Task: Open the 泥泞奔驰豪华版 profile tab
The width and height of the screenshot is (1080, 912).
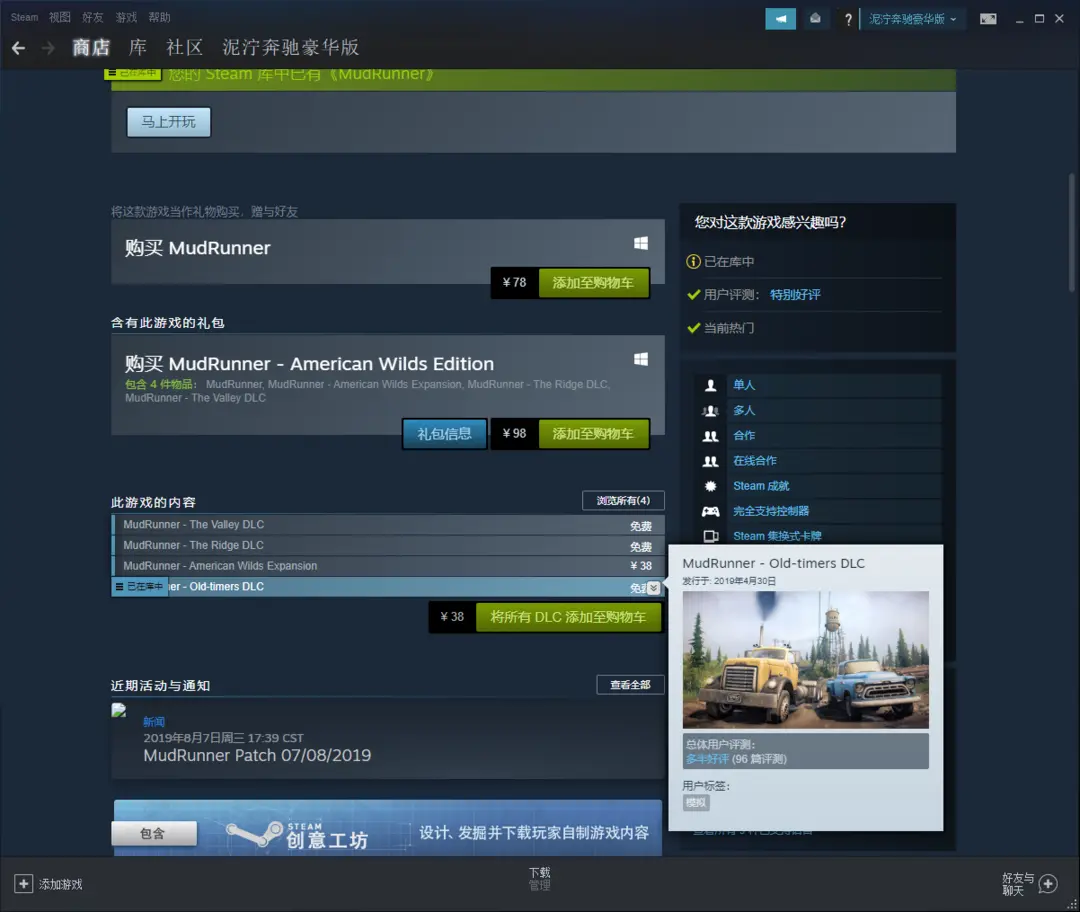Action: pyautogui.click(x=291, y=48)
